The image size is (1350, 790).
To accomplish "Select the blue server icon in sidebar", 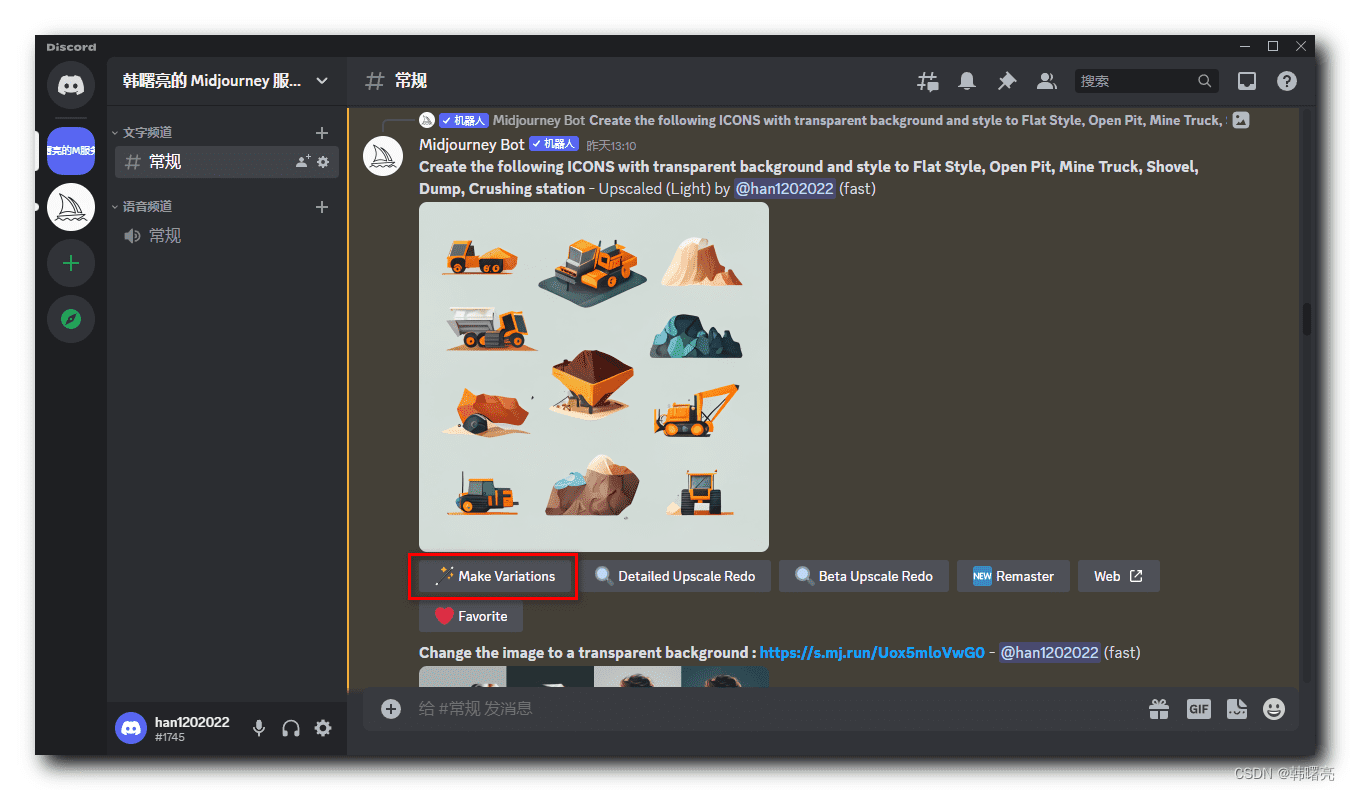I will (71, 151).
